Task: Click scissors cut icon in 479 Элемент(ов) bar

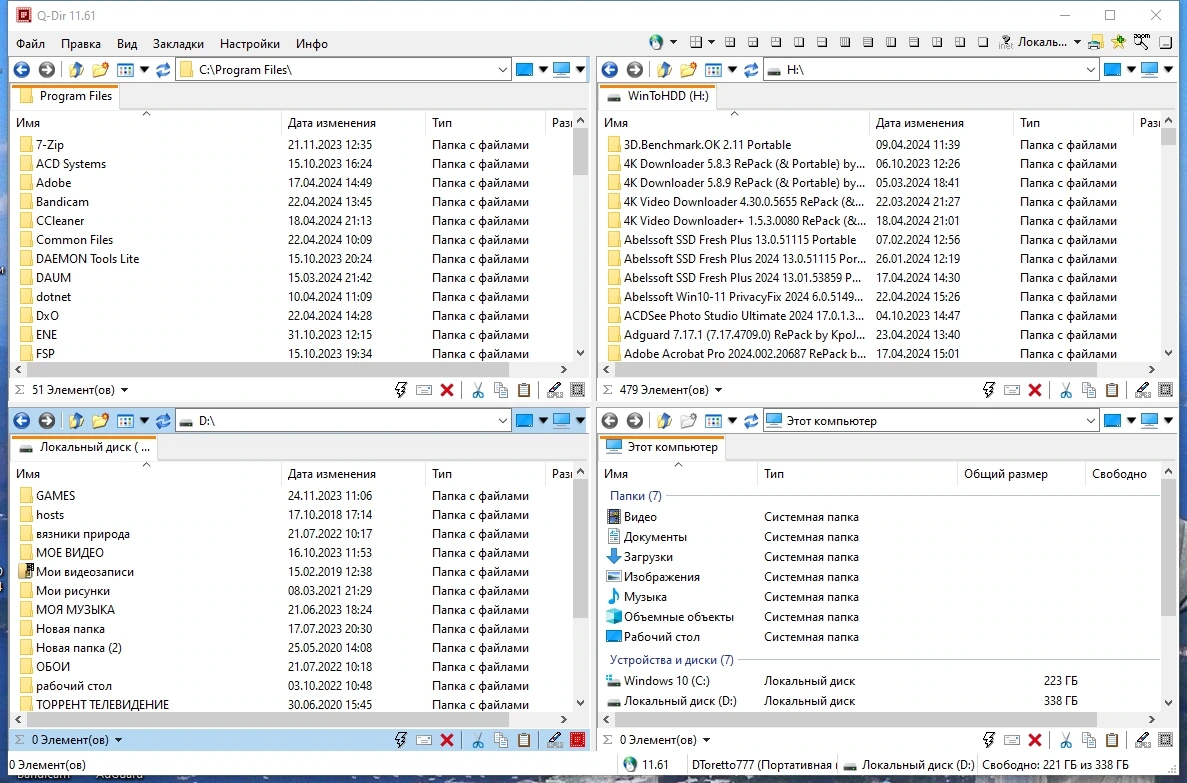Action: (1066, 390)
